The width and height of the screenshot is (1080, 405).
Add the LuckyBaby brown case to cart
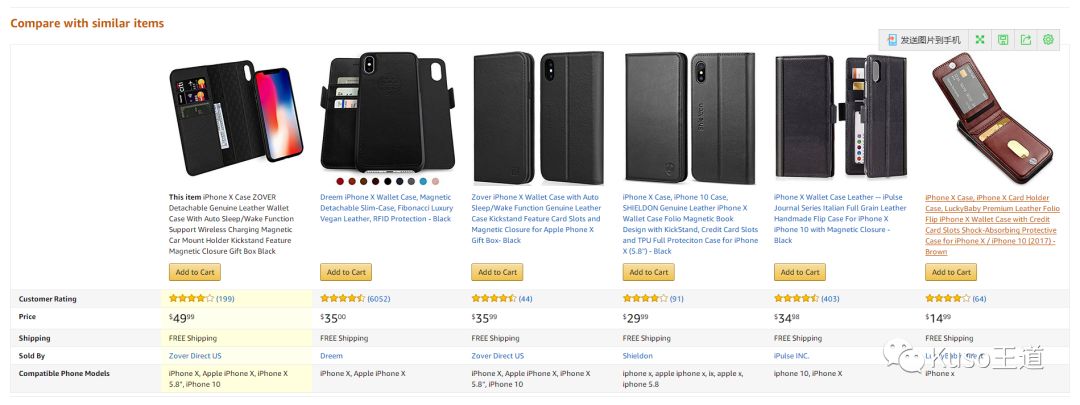click(x=951, y=272)
